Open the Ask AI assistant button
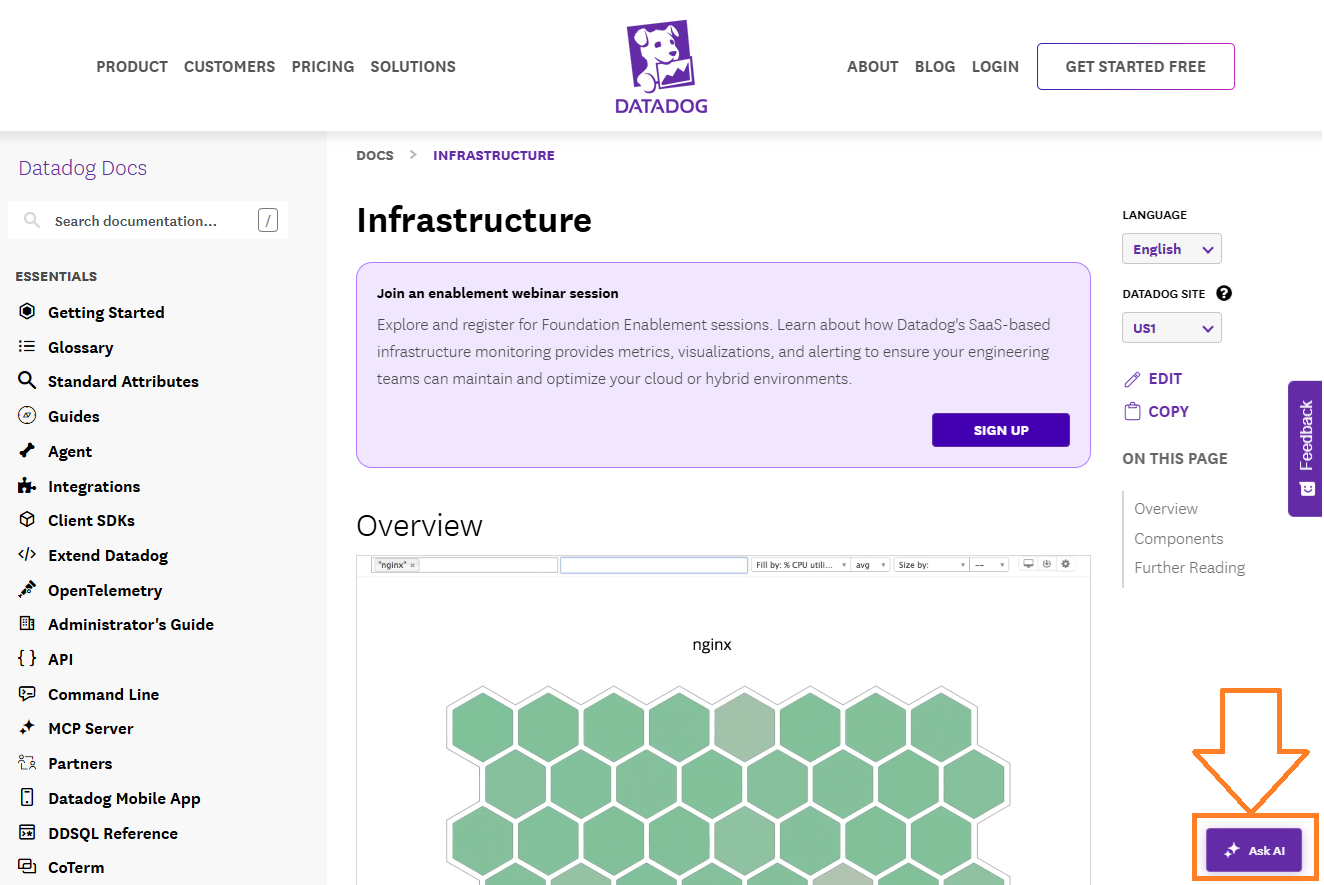Image resolution: width=1324 pixels, height=885 pixels. [x=1254, y=850]
